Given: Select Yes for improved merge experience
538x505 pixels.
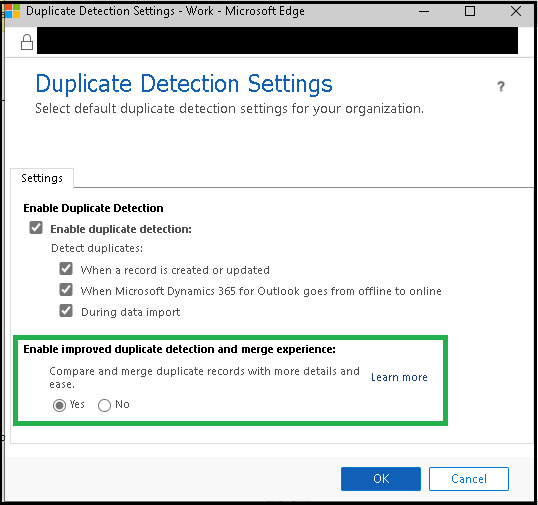Looking at the screenshot, I should coord(59,405).
